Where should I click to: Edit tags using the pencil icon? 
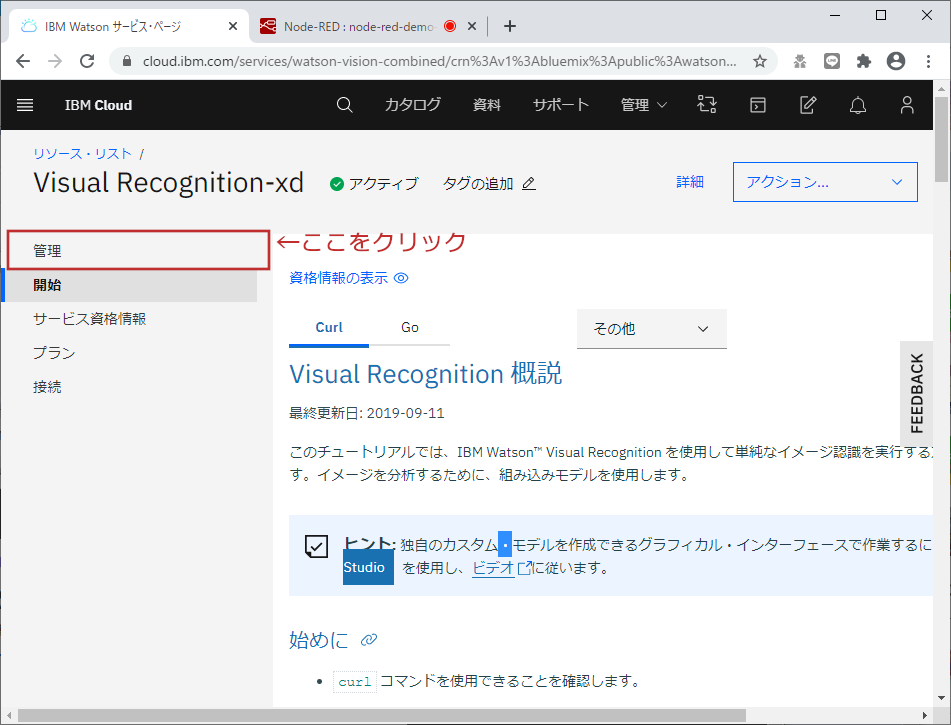point(529,184)
